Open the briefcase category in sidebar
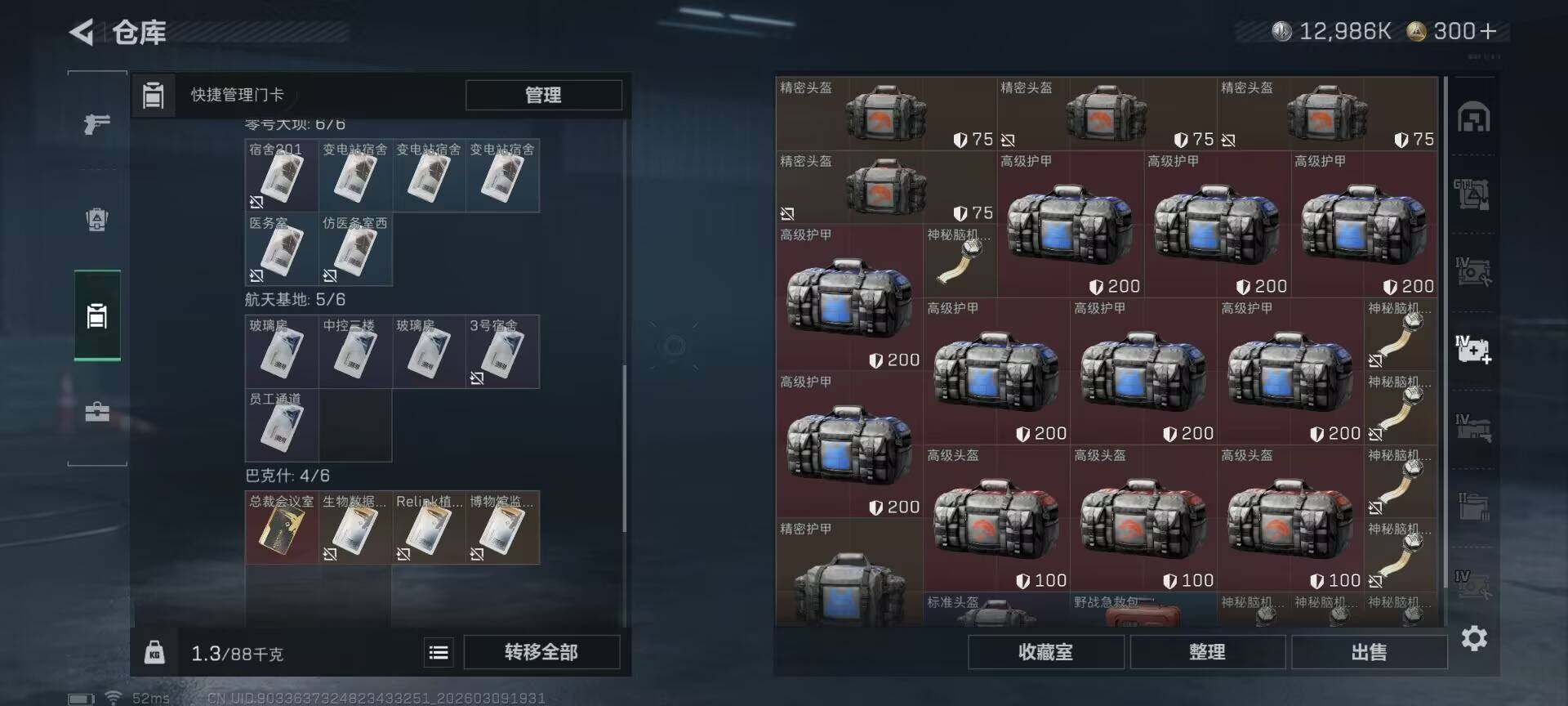This screenshot has width=1568, height=706. (x=97, y=411)
